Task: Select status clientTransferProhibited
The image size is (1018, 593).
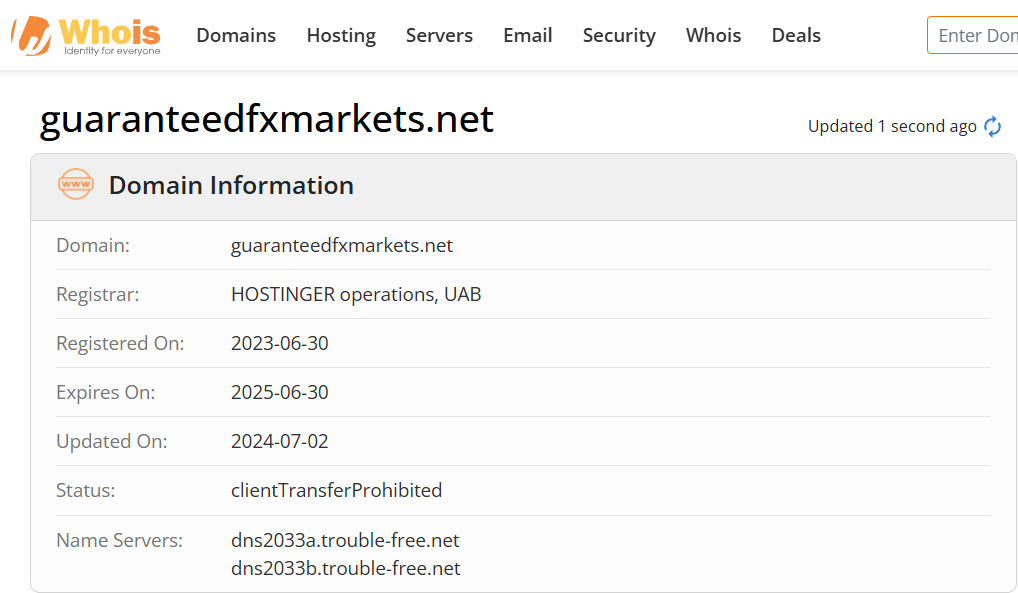Action: coord(336,490)
